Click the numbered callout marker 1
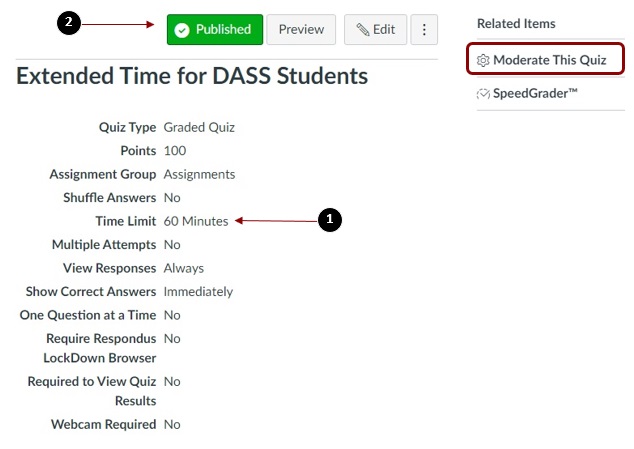Screen dimensions: 634x449 tap(330, 220)
